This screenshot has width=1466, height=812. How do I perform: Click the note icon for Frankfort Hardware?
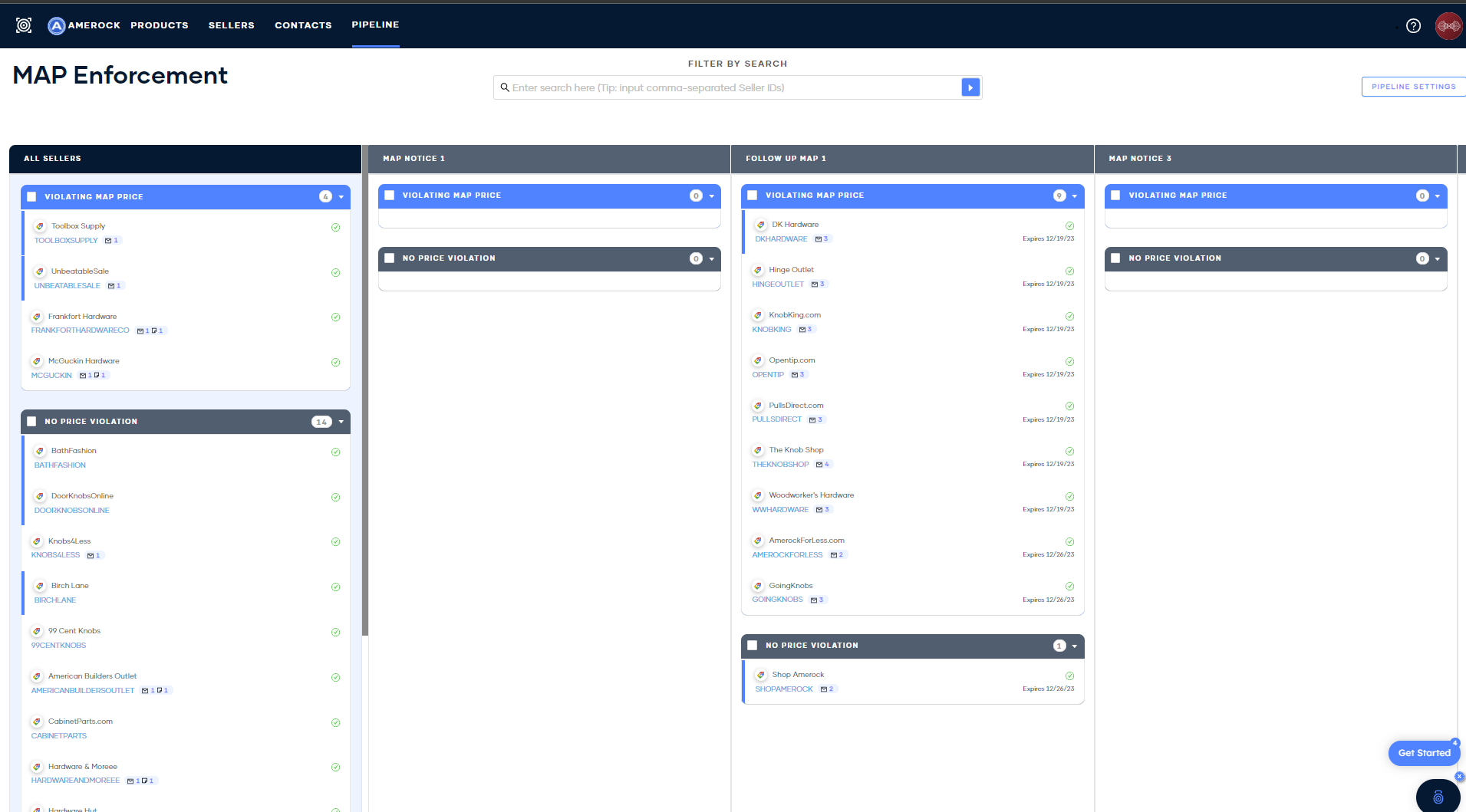[154, 331]
